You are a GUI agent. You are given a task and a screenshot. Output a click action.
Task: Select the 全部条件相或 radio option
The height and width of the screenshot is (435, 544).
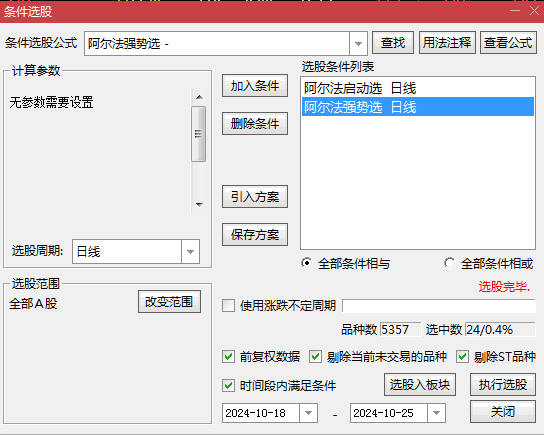point(450,263)
